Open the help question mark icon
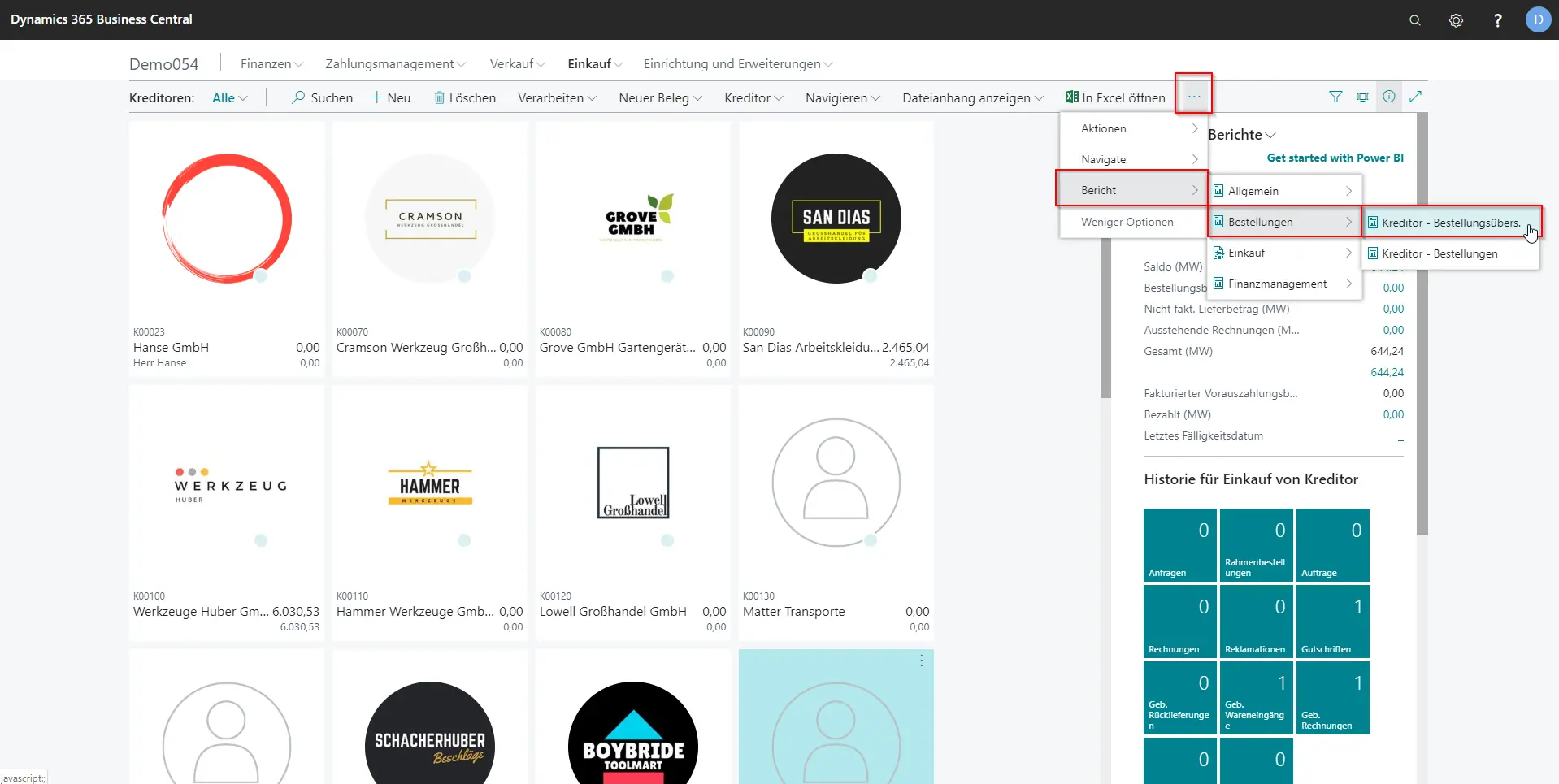Viewport: 1559px width, 784px height. [x=1498, y=20]
